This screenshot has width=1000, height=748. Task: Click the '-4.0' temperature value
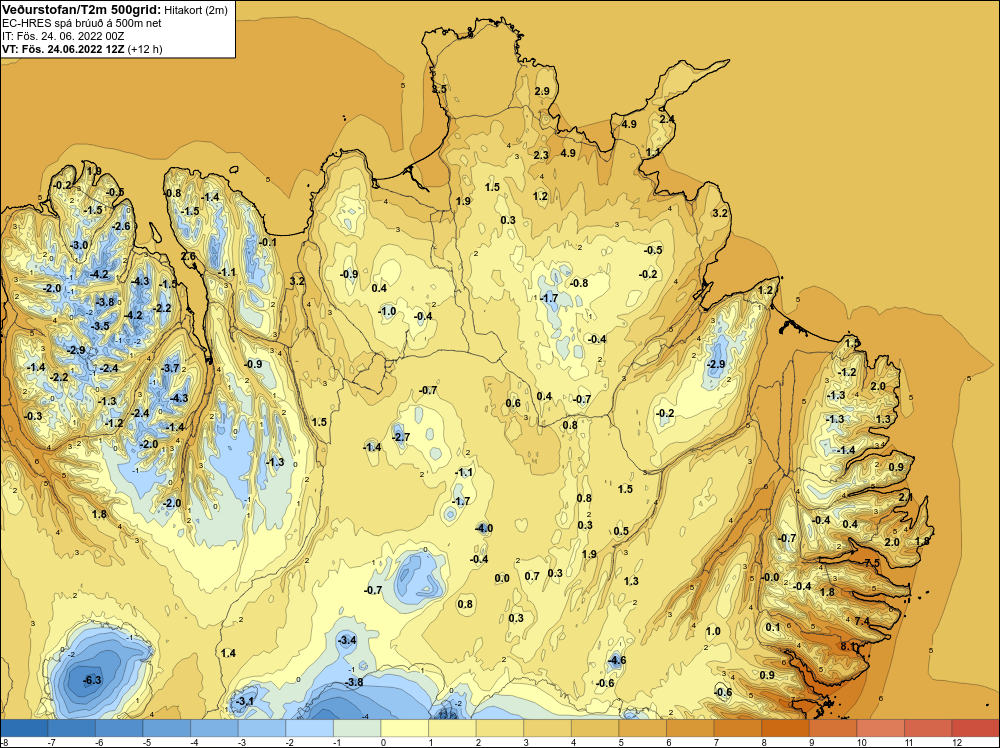485,528
